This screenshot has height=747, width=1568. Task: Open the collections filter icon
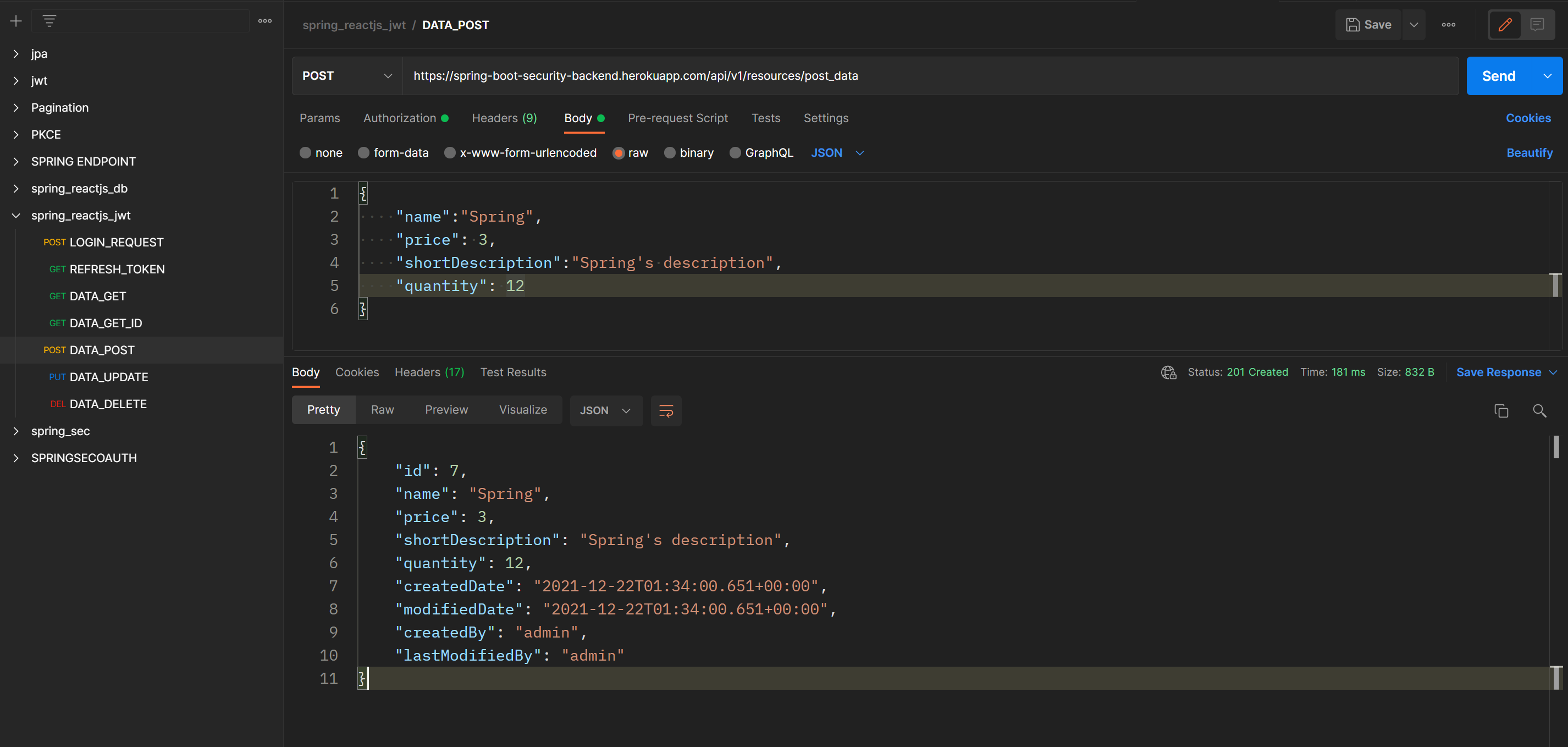[x=49, y=21]
